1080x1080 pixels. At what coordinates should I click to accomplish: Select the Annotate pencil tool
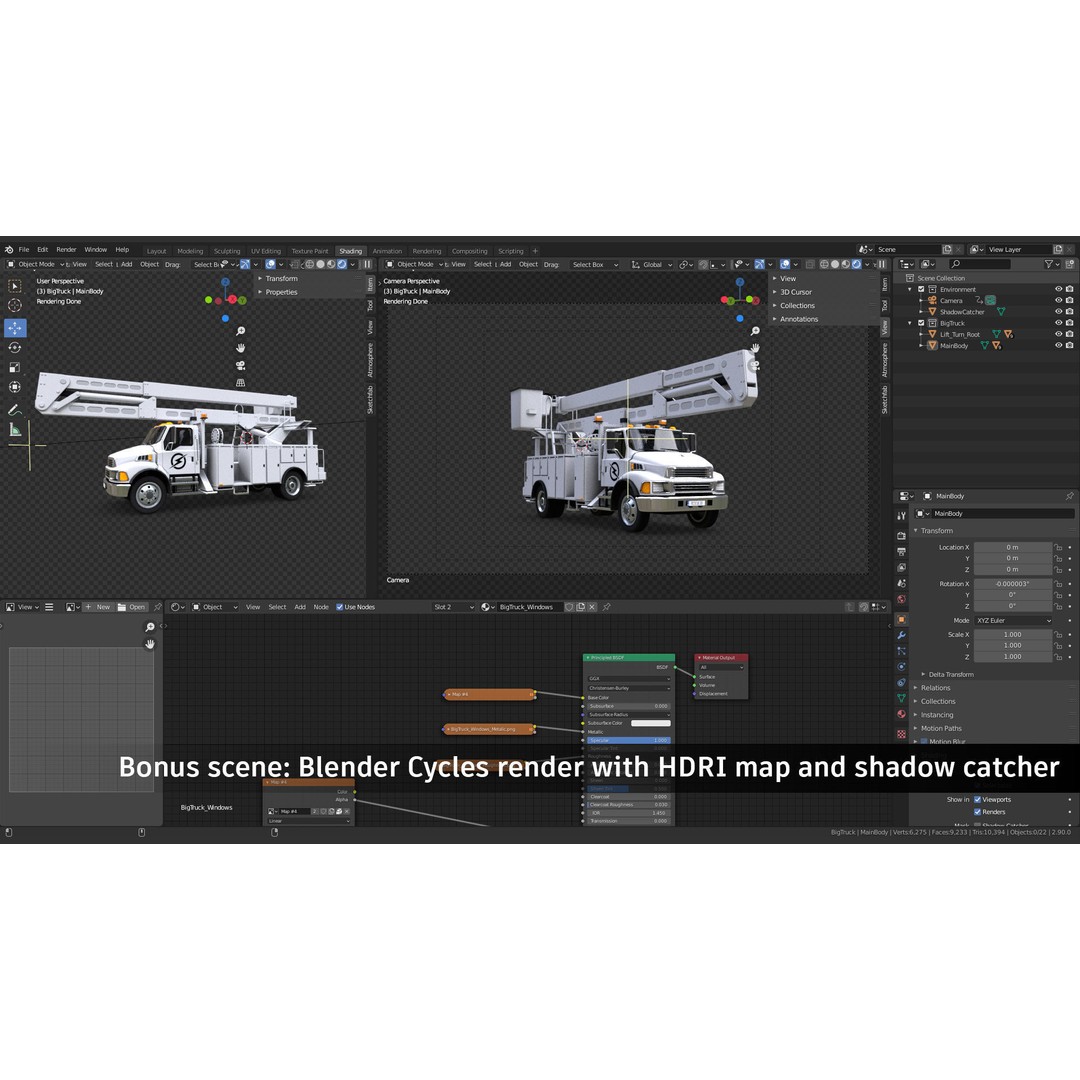point(14,410)
